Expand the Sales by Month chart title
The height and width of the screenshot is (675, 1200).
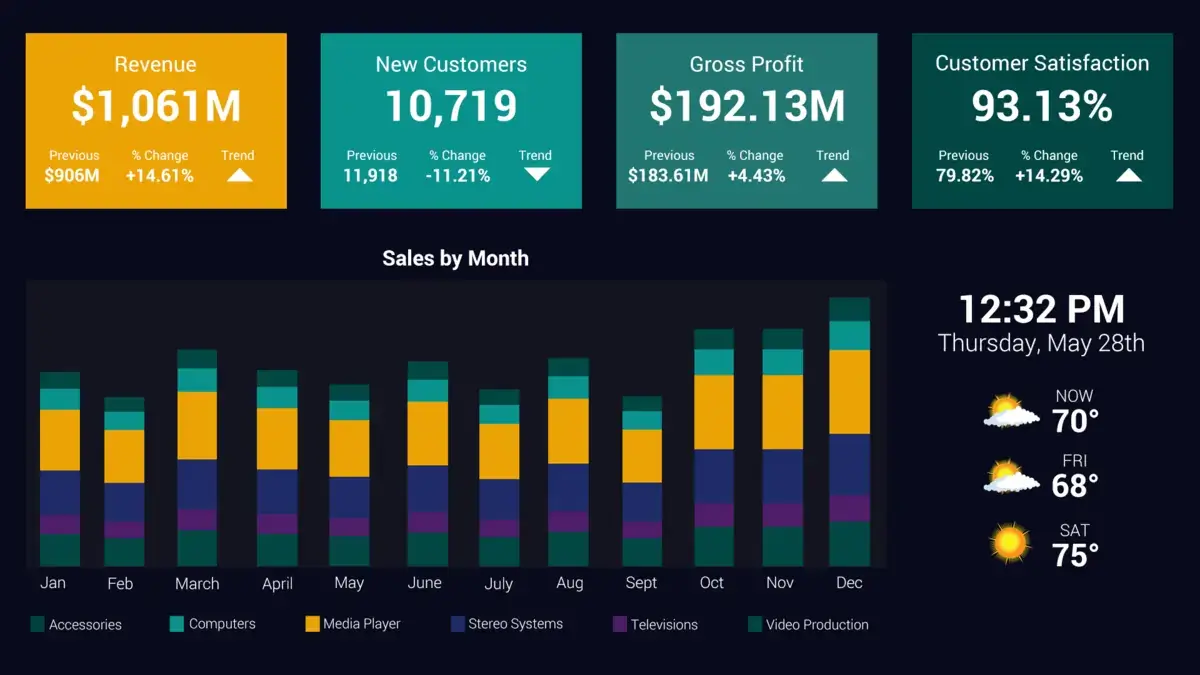click(455, 258)
